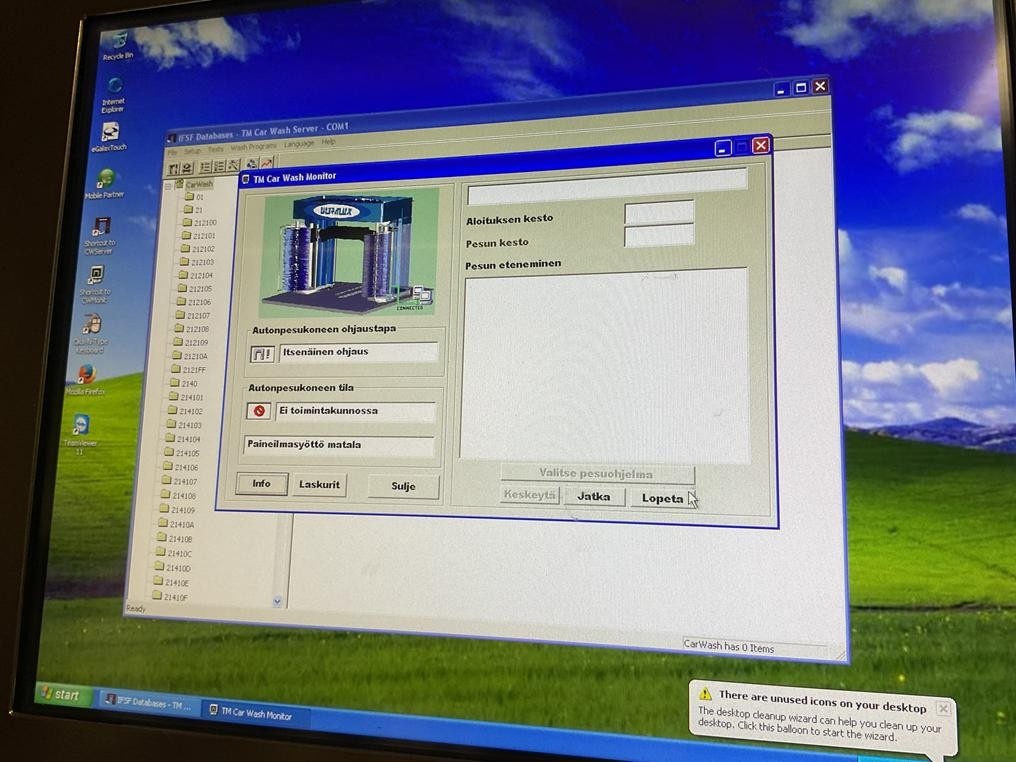Viewport: 1016px width, 762px height.
Task: Open the Wash Programs menu
Action: click(254, 146)
